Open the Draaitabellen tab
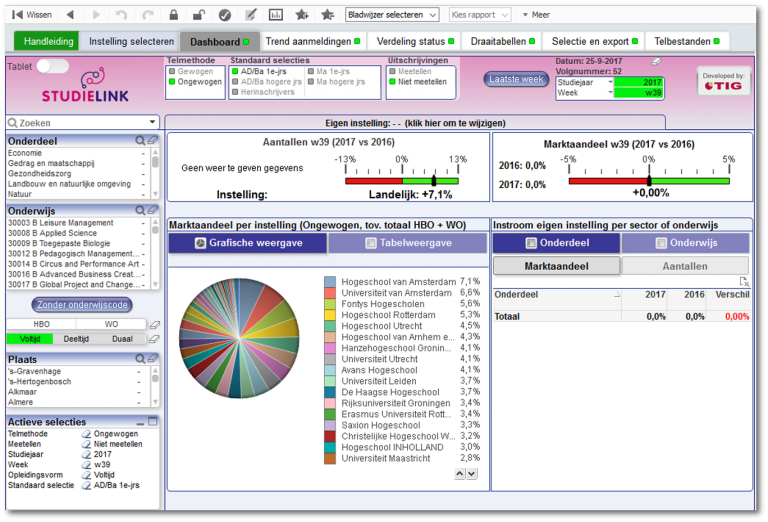 point(503,42)
